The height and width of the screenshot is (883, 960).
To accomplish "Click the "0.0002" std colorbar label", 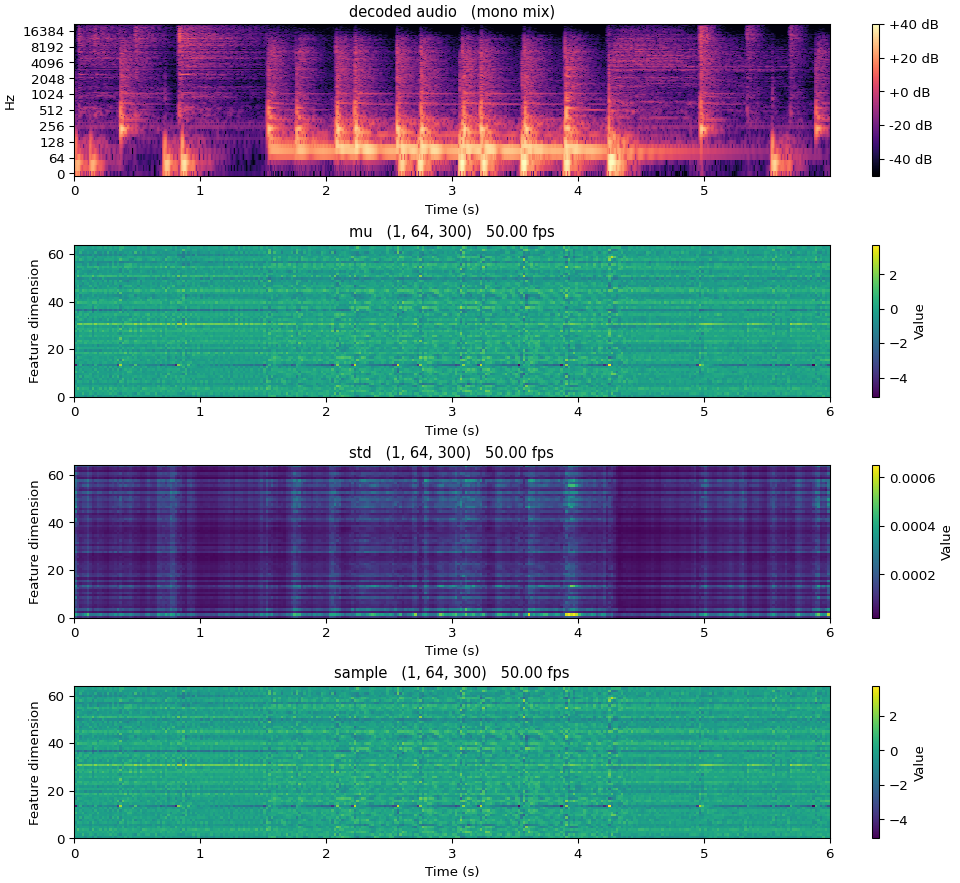I will pos(912,576).
